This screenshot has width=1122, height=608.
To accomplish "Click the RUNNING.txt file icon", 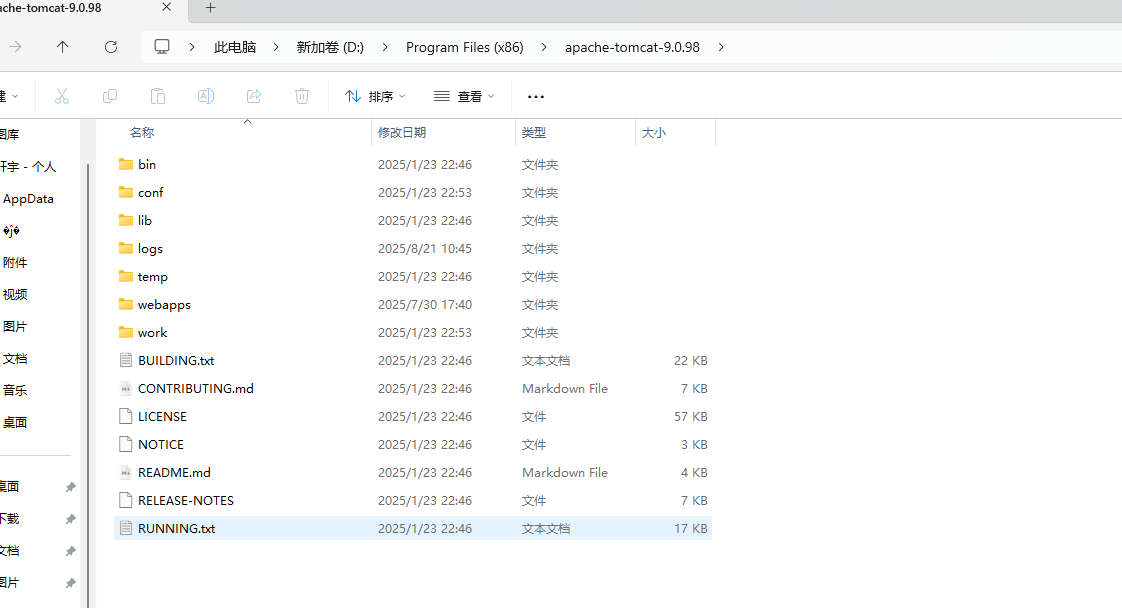I will pos(126,528).
